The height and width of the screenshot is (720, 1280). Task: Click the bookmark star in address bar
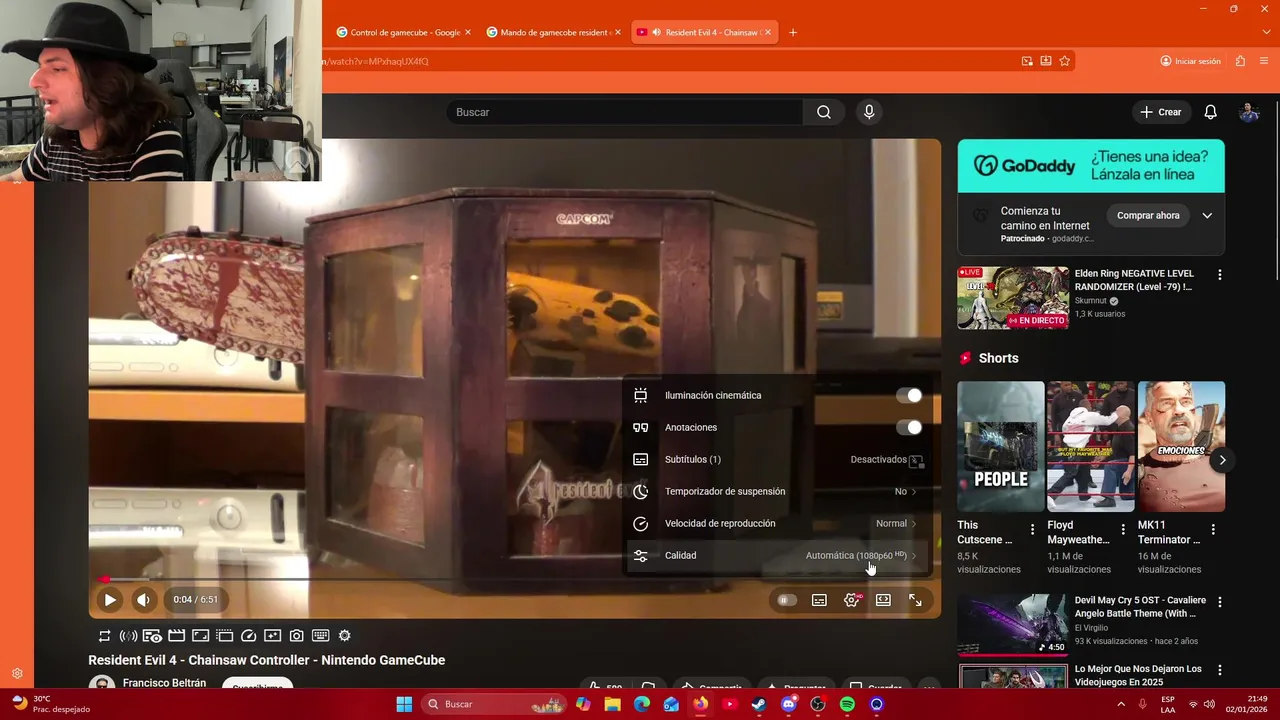click(x=1065, y=61)
